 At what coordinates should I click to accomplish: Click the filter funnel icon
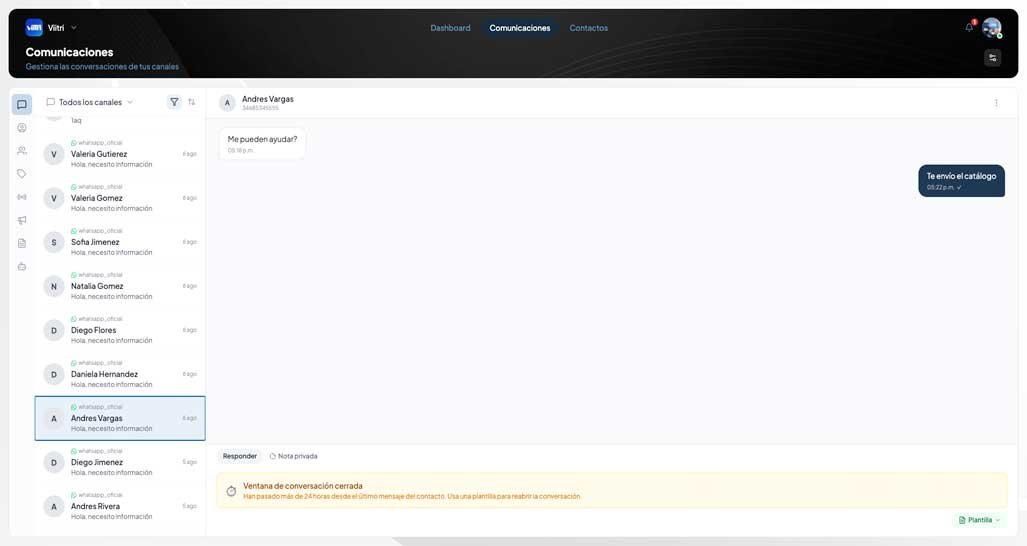(174, 102)
